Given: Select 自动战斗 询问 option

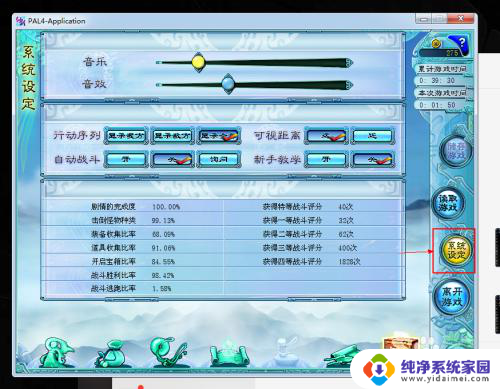Looking at the screenshot, I should tap(219, 160).
